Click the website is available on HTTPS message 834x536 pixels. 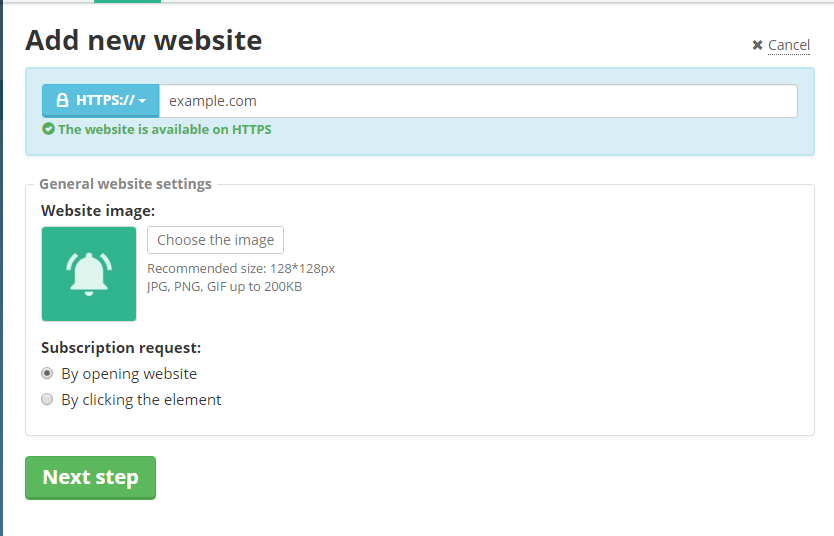pyautogui.click(x=164, y=129)
